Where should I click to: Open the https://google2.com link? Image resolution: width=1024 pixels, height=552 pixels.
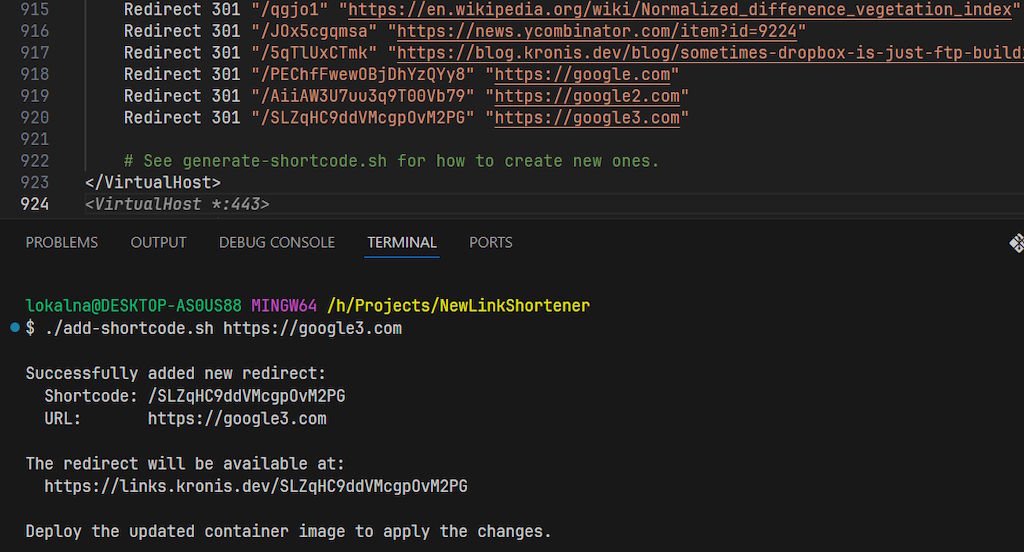pos(586,96)
